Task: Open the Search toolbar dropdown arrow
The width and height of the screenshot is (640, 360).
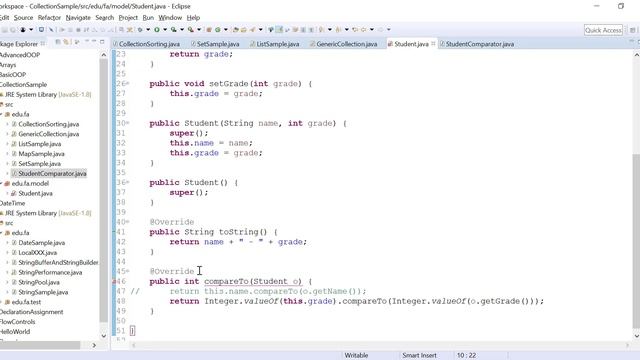Action: pos(260,29)
